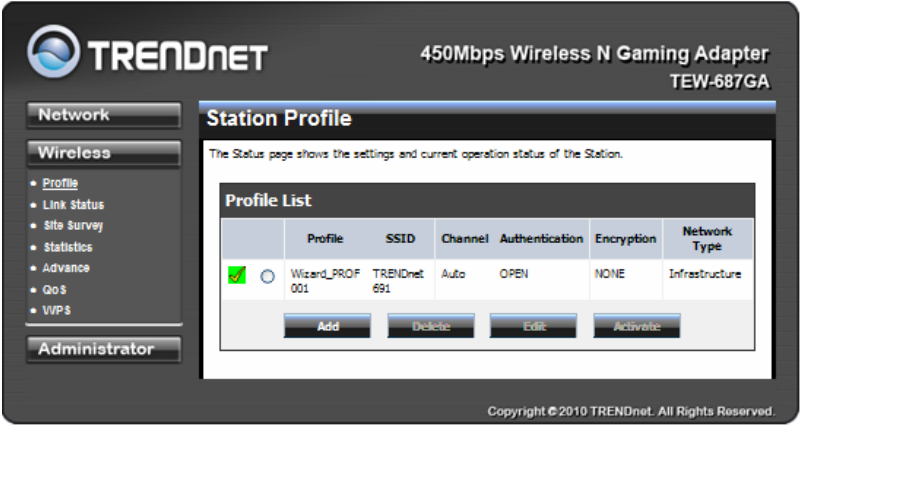Click the Delete profile button
916x477 pixels.
pyautogui.click(x=431, y=326)
